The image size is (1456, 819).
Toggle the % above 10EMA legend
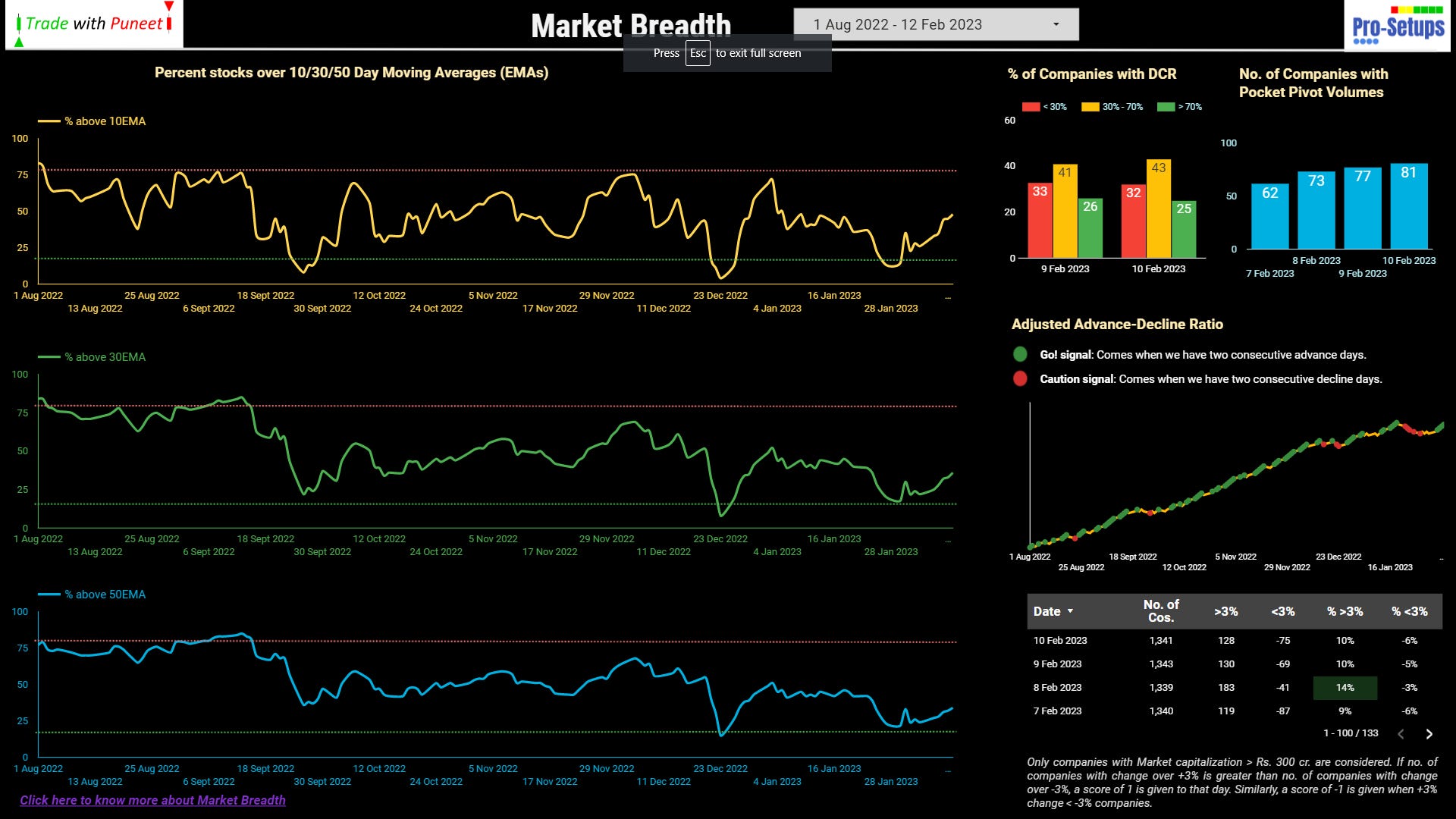[93, 121]
